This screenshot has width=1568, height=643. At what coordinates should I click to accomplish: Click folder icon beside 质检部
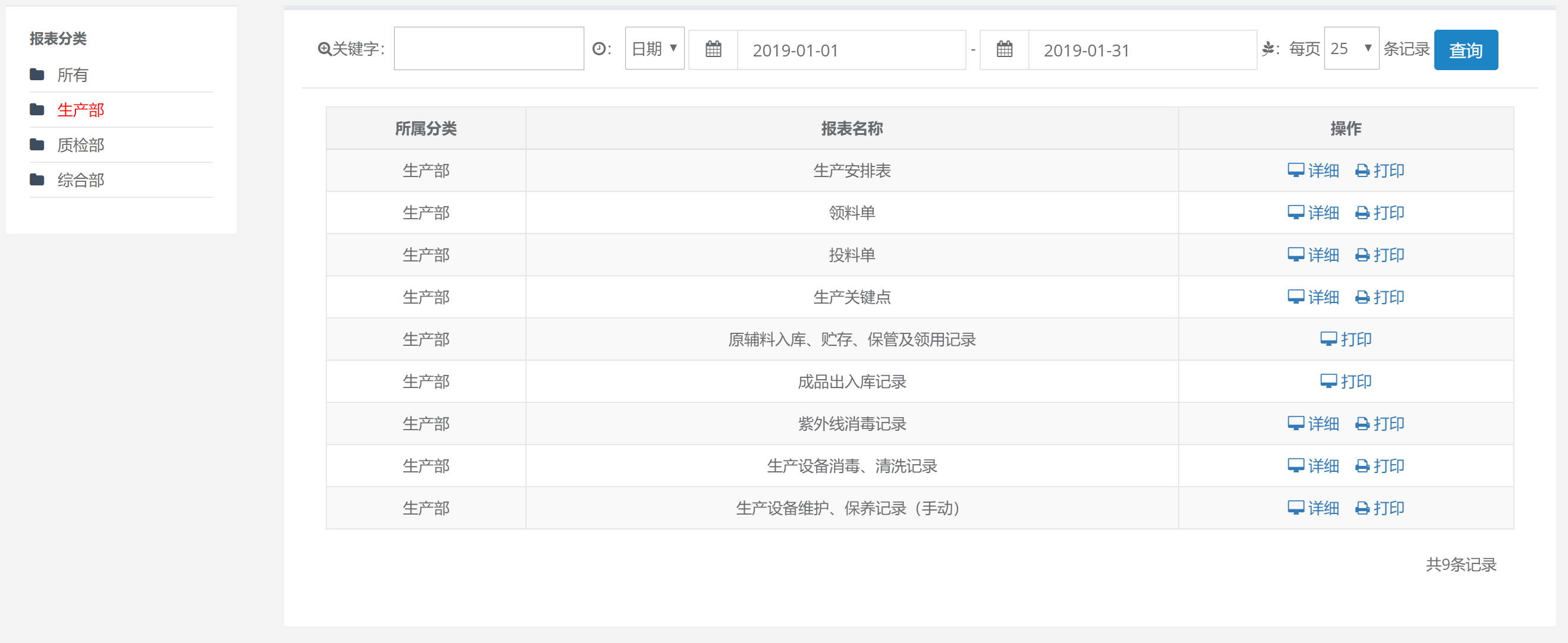[x=37, y=145]
